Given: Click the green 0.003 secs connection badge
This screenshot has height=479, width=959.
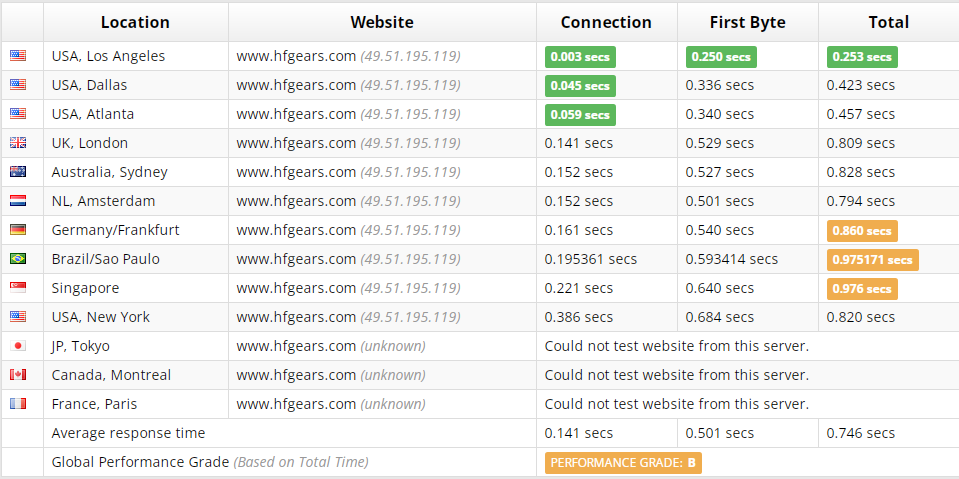Looking at the screenshot, I should pos(580,57).
